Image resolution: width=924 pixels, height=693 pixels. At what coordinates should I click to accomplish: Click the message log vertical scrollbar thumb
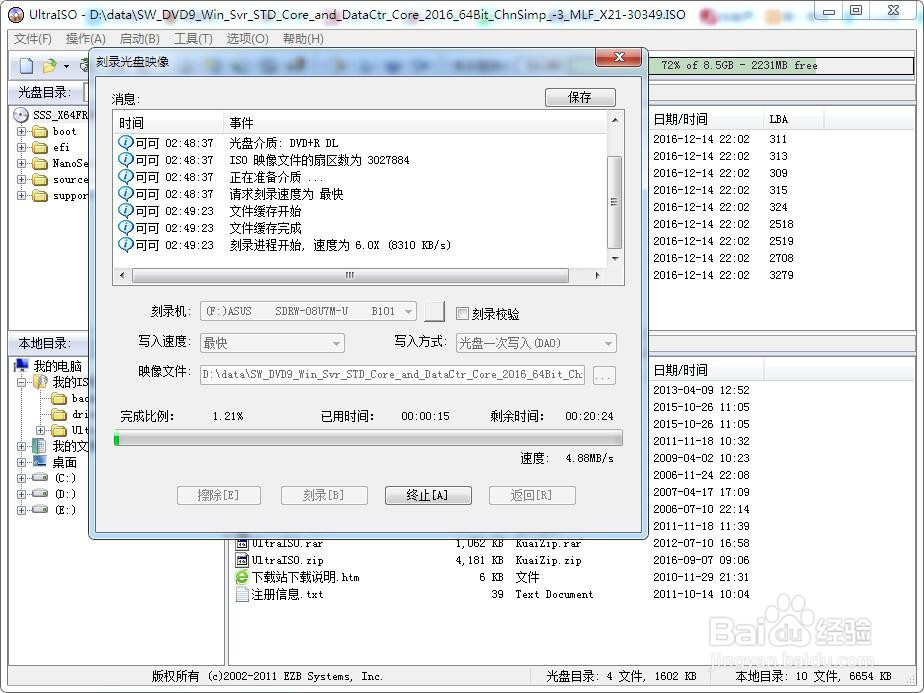point(614,202)
